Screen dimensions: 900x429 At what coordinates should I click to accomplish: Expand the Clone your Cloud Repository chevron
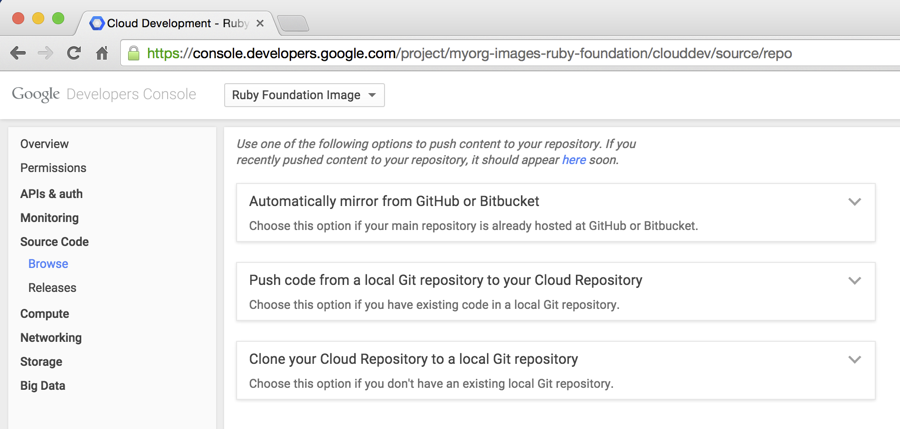coord(855,360)
